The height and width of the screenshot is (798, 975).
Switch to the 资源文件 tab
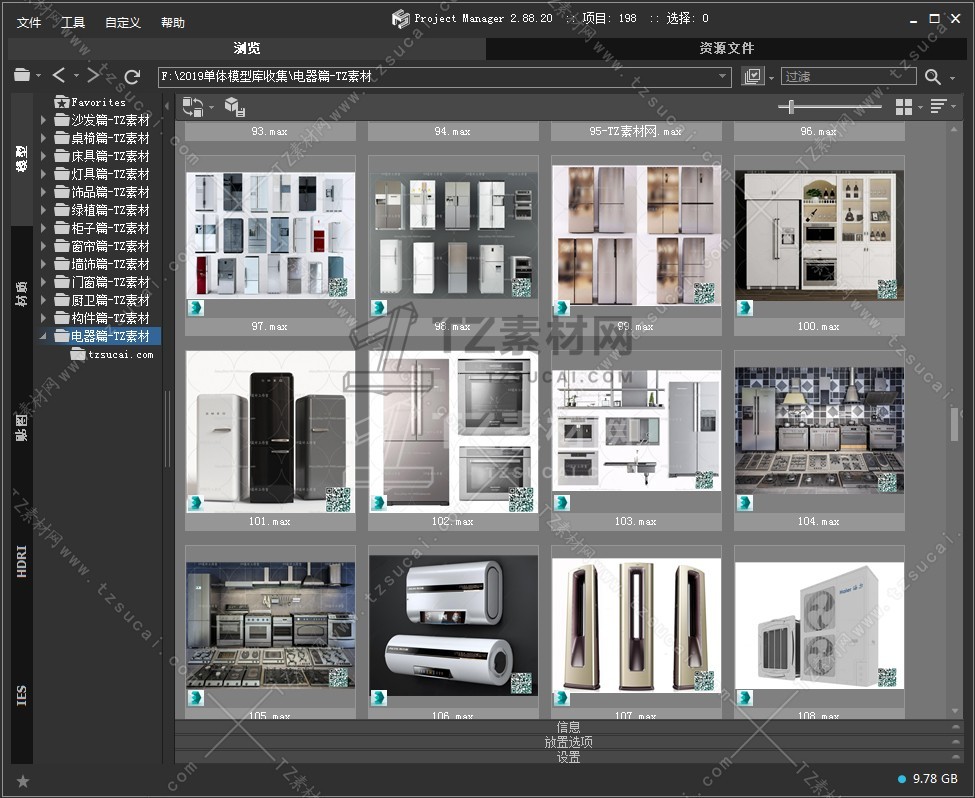coord(726,48)
